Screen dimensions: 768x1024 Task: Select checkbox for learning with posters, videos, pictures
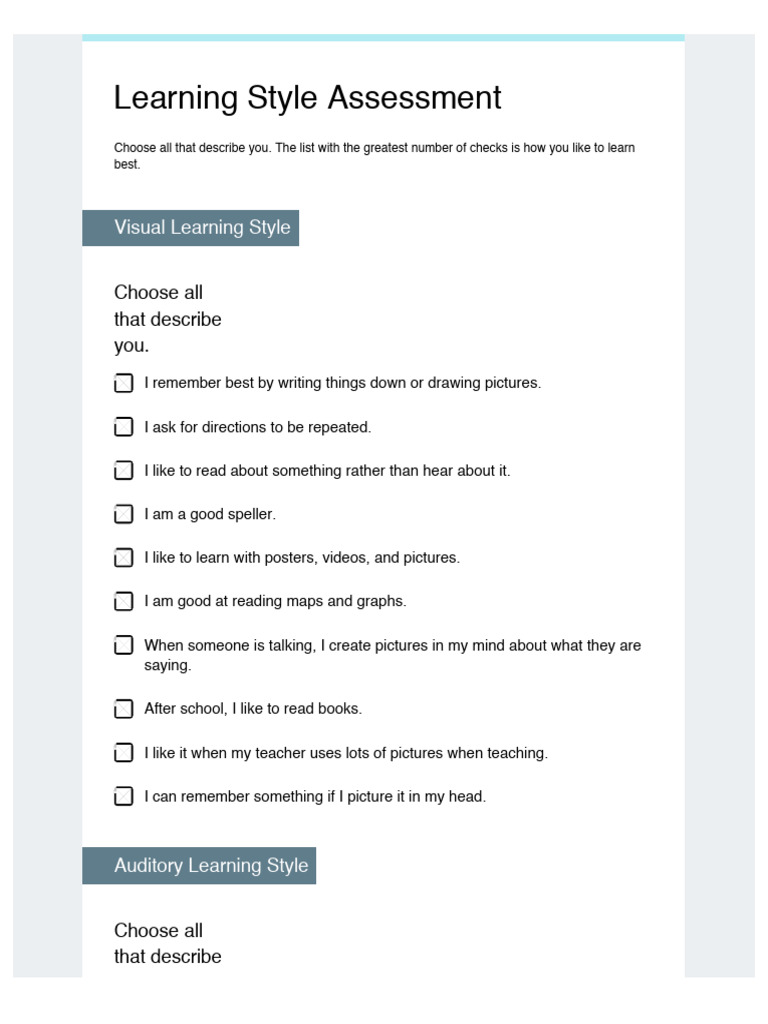[x=123, y=557]
